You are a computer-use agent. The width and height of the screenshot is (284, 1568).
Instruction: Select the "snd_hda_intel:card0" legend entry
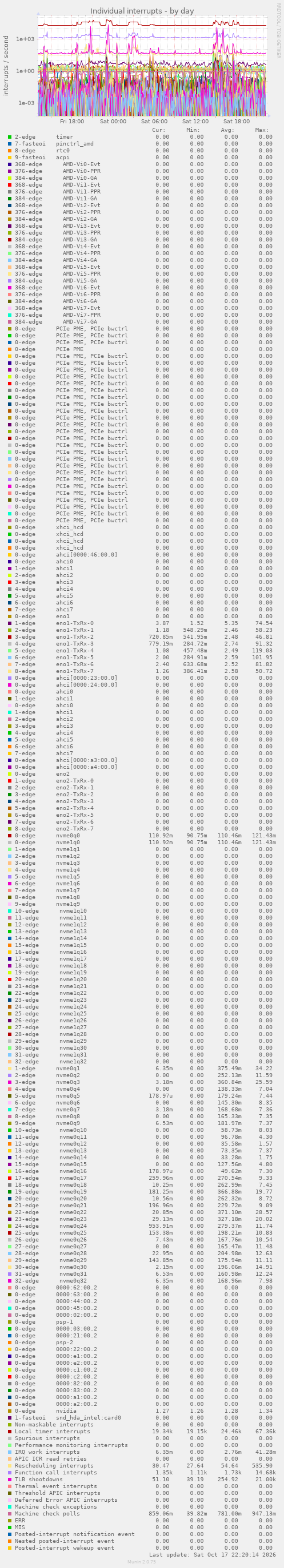(89, 1418)
